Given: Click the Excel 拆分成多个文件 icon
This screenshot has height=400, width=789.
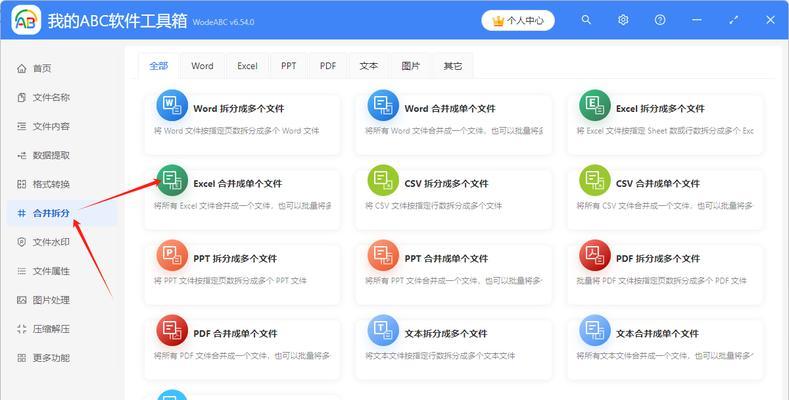Looking at the screenshot, I should 595,105.
